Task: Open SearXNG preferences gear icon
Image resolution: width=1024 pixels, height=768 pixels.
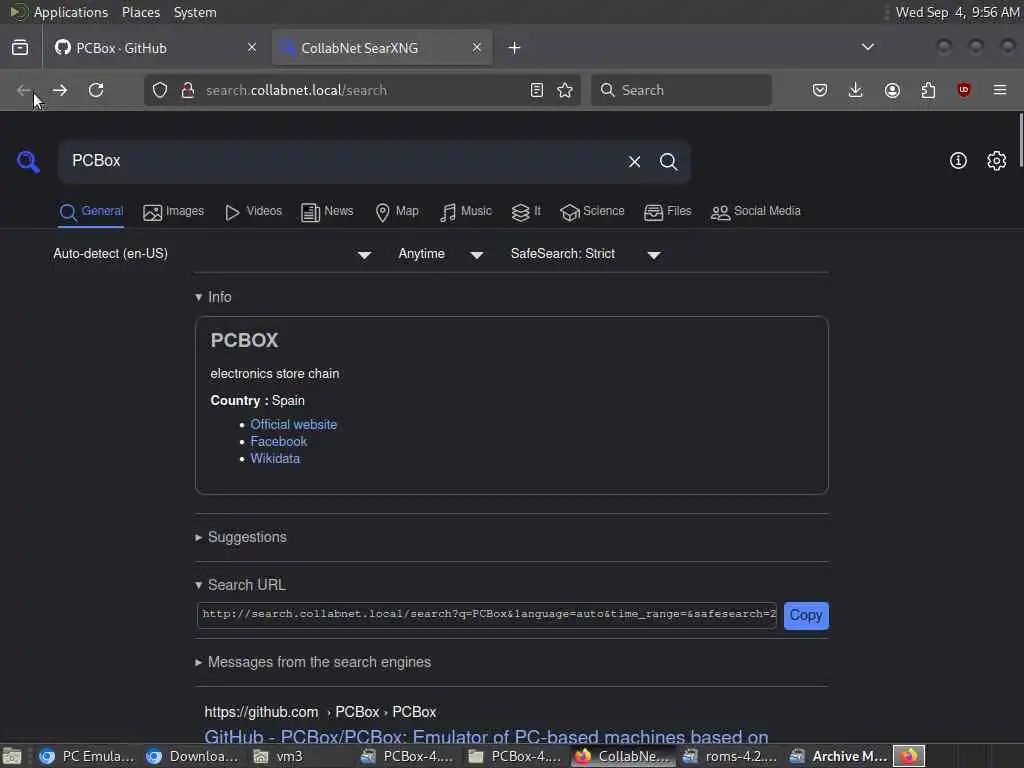Action: [x=997, y=161]
